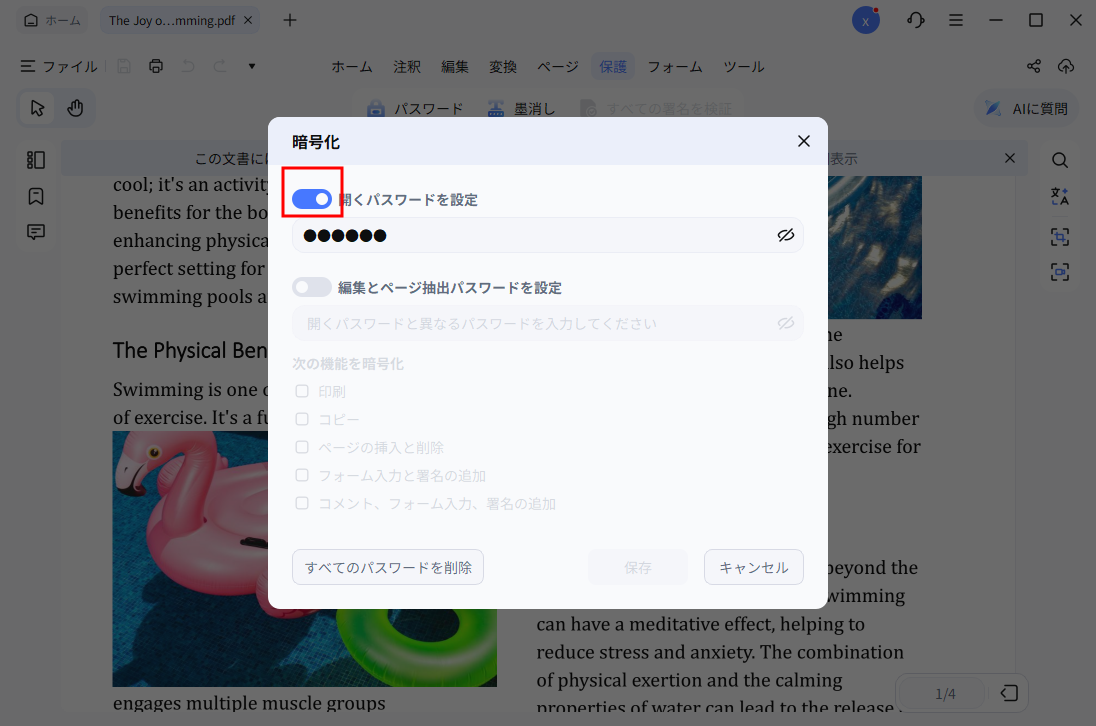Click the すべてのパスワードを削除 button
The image size is (1096, 726).
click(x=387, y=567)
